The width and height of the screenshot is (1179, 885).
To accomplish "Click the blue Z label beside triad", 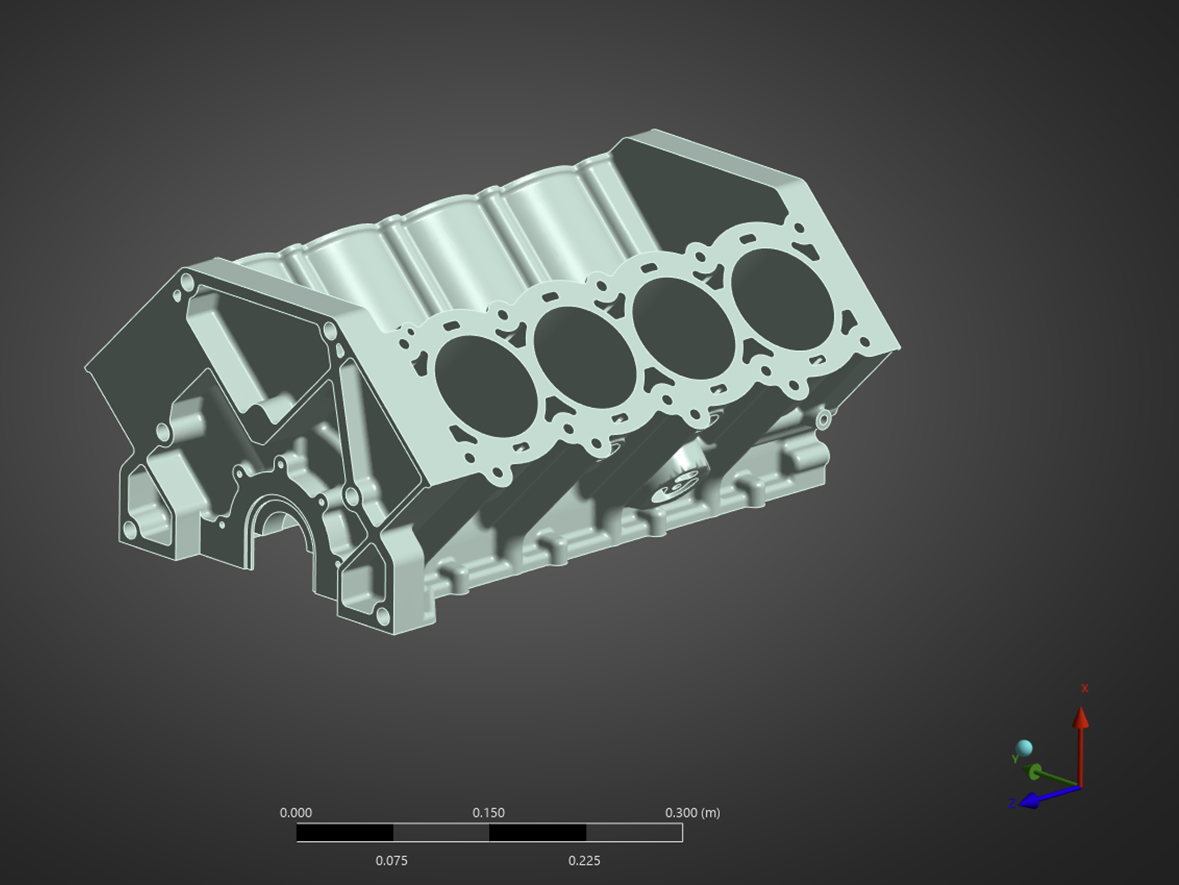I will tap(1011, 804).
